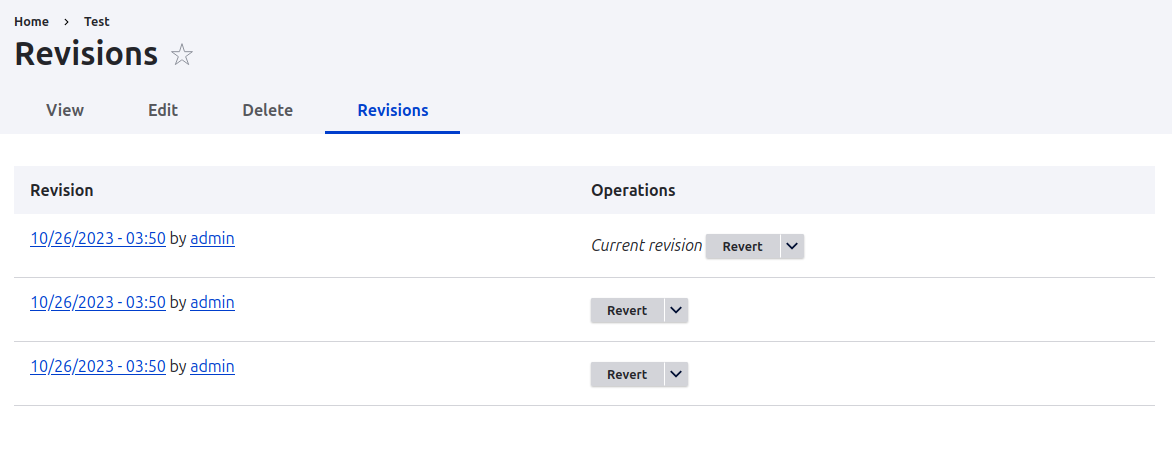Click admin link in first revision row

[212, 238]
